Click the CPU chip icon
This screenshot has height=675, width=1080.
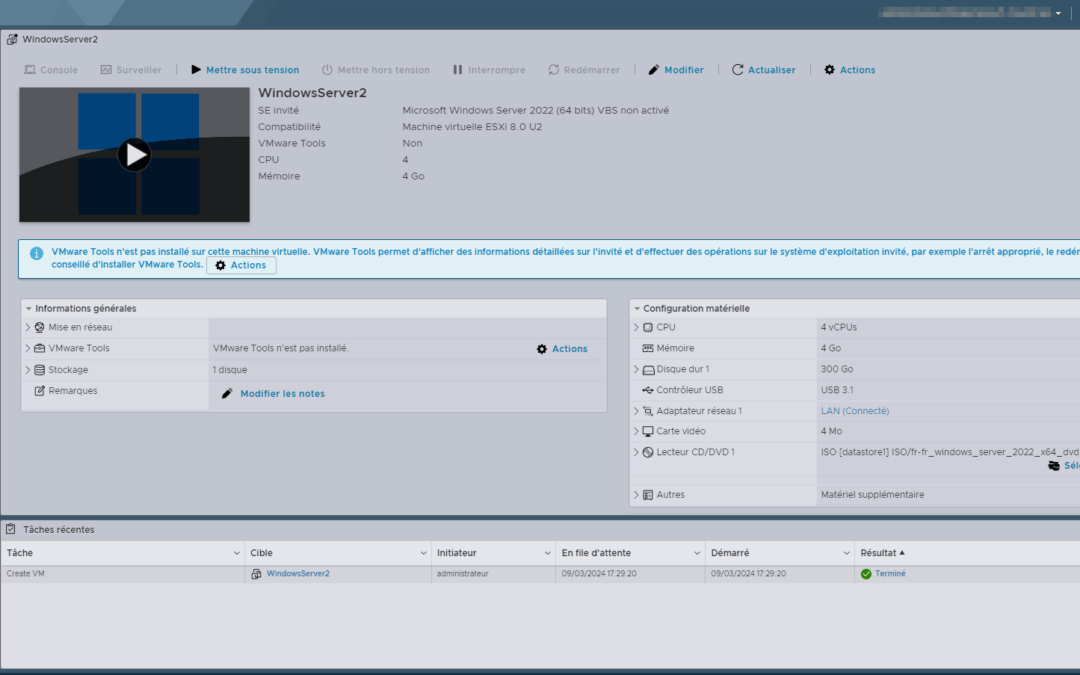pos(647,327)
